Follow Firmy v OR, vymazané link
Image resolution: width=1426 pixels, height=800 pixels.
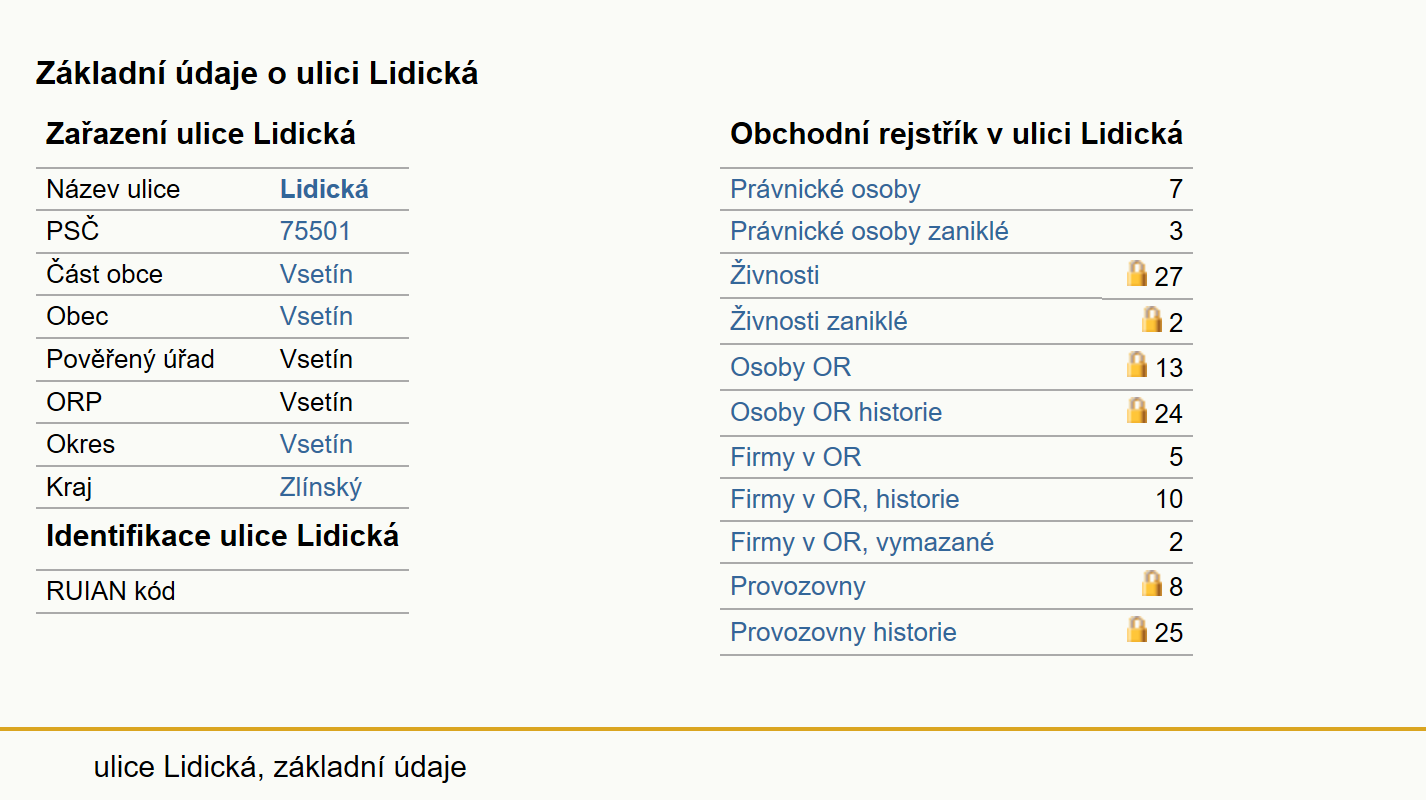pos(862,543)
